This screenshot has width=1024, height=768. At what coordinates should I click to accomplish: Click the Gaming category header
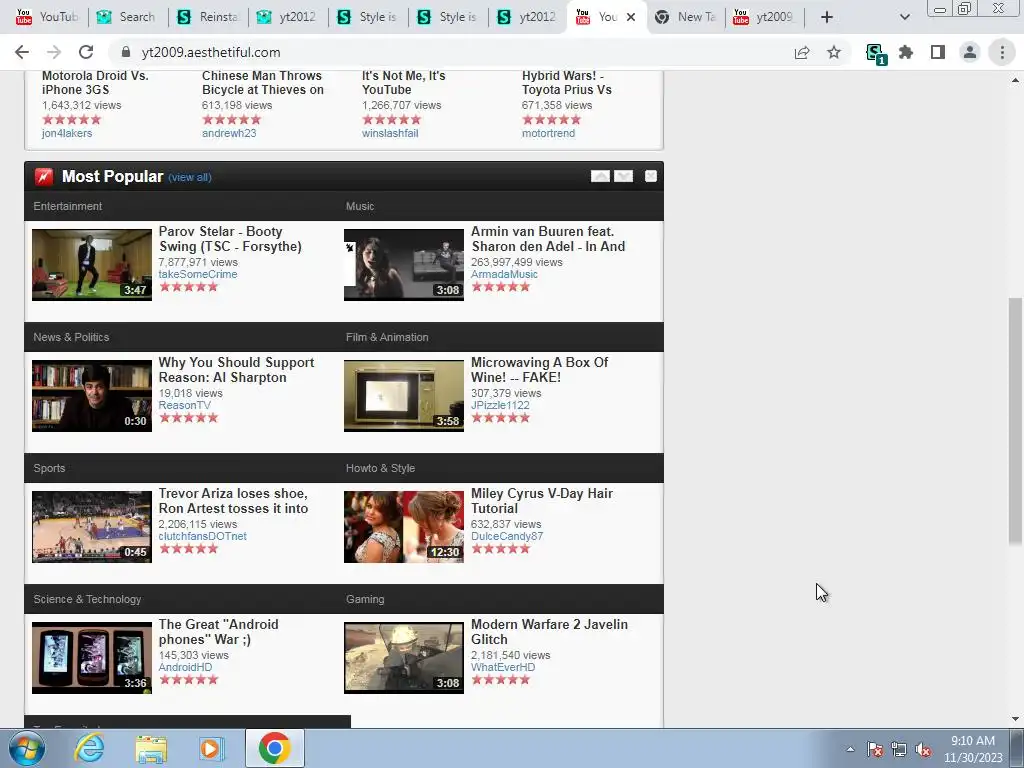[x=365, y=600]
